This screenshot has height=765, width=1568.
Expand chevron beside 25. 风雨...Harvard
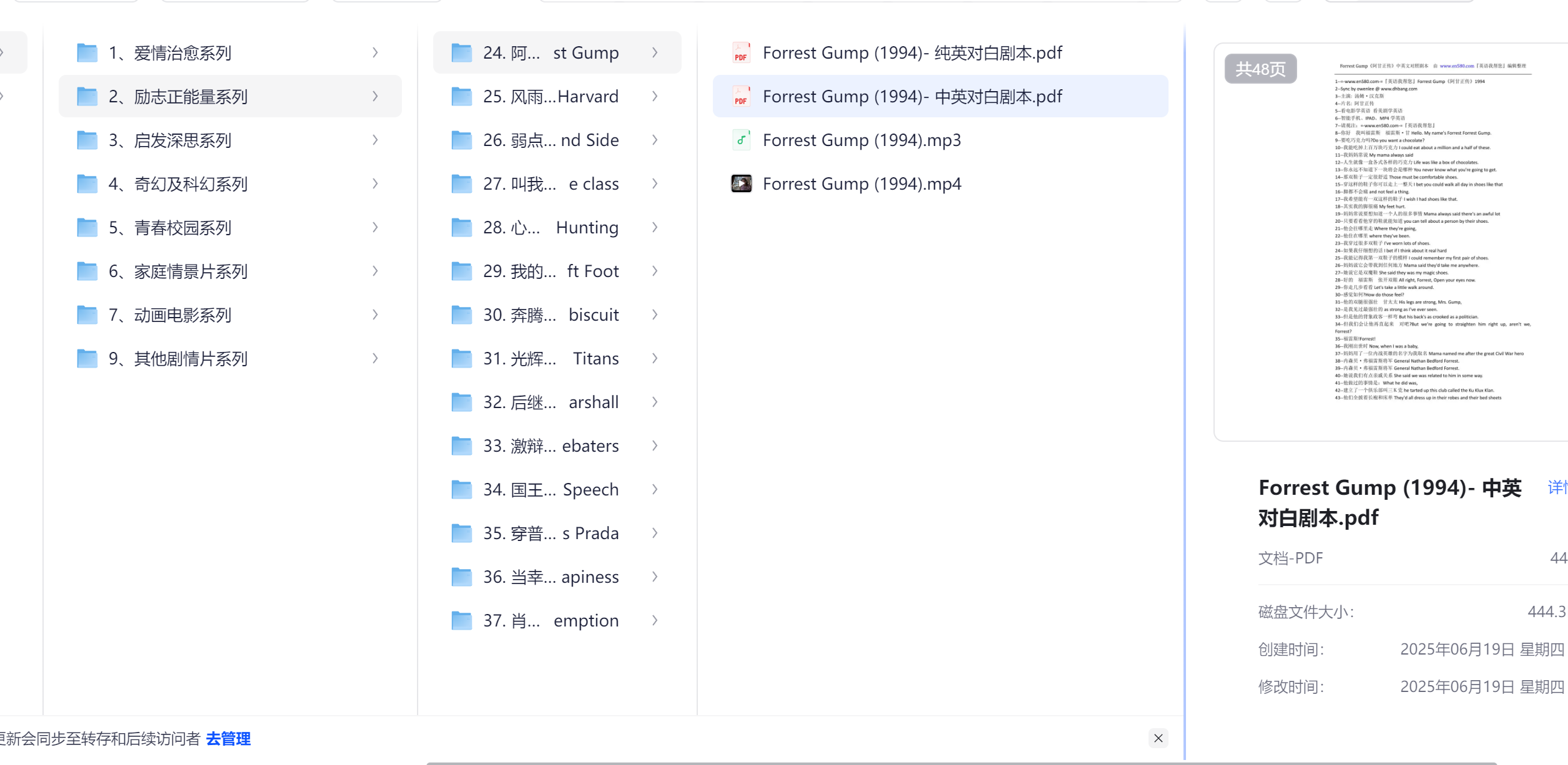(x=655, y=97)
